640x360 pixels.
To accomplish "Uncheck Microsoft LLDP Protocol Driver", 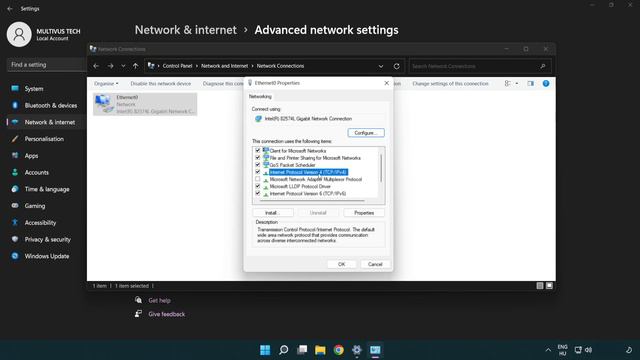I will (258, 186).
